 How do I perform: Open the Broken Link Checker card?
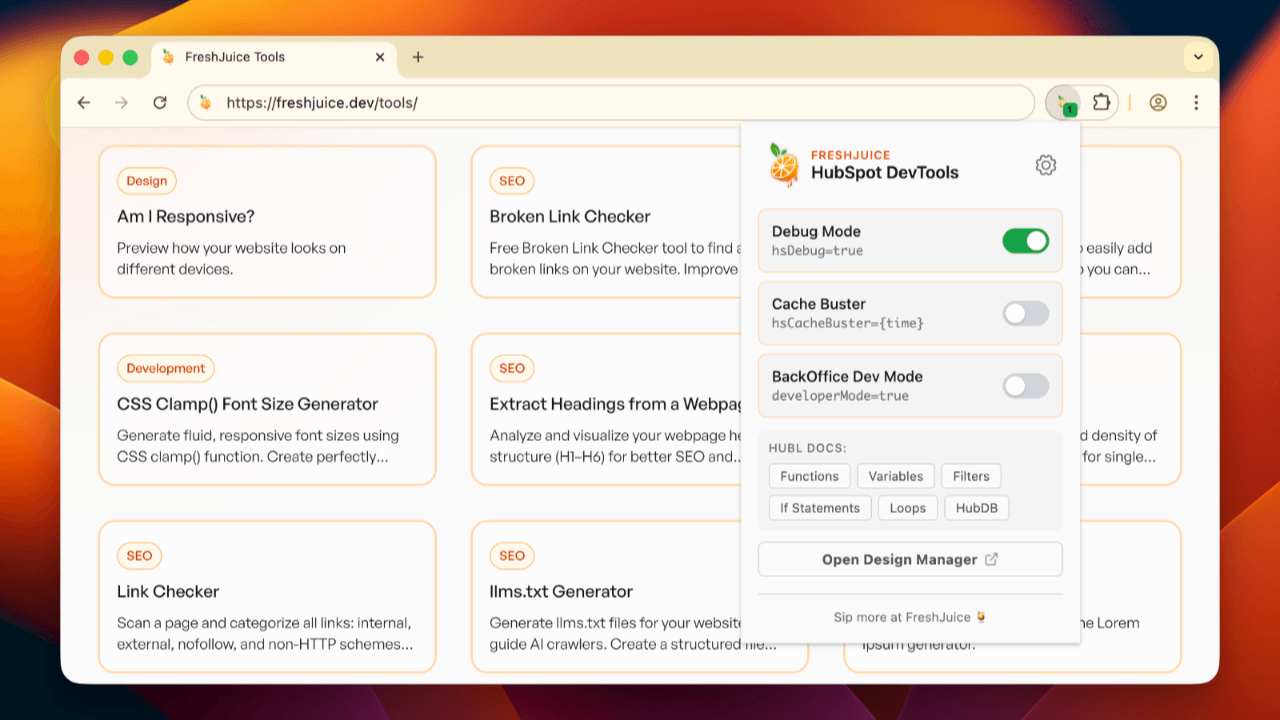(x=606, y=222)
